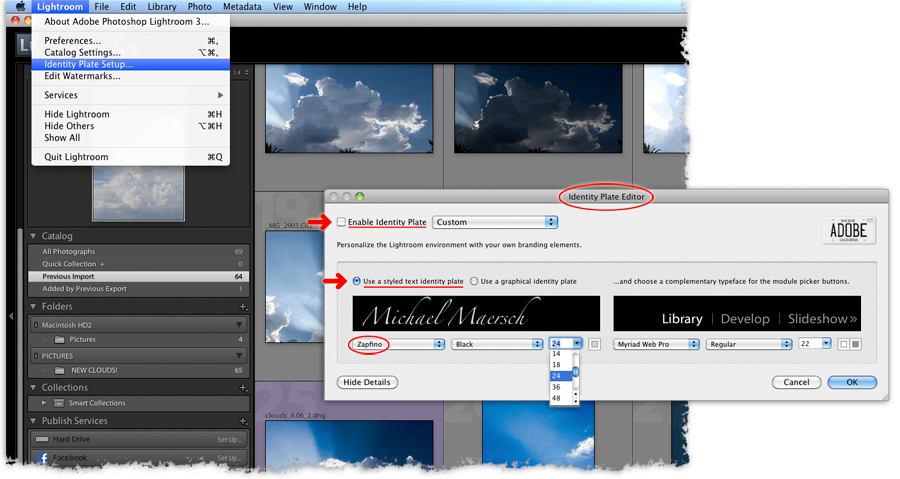Click the Macintosh HD2 green status indicator
Viewport: 900px width, 479px height.
click(36, 325)
